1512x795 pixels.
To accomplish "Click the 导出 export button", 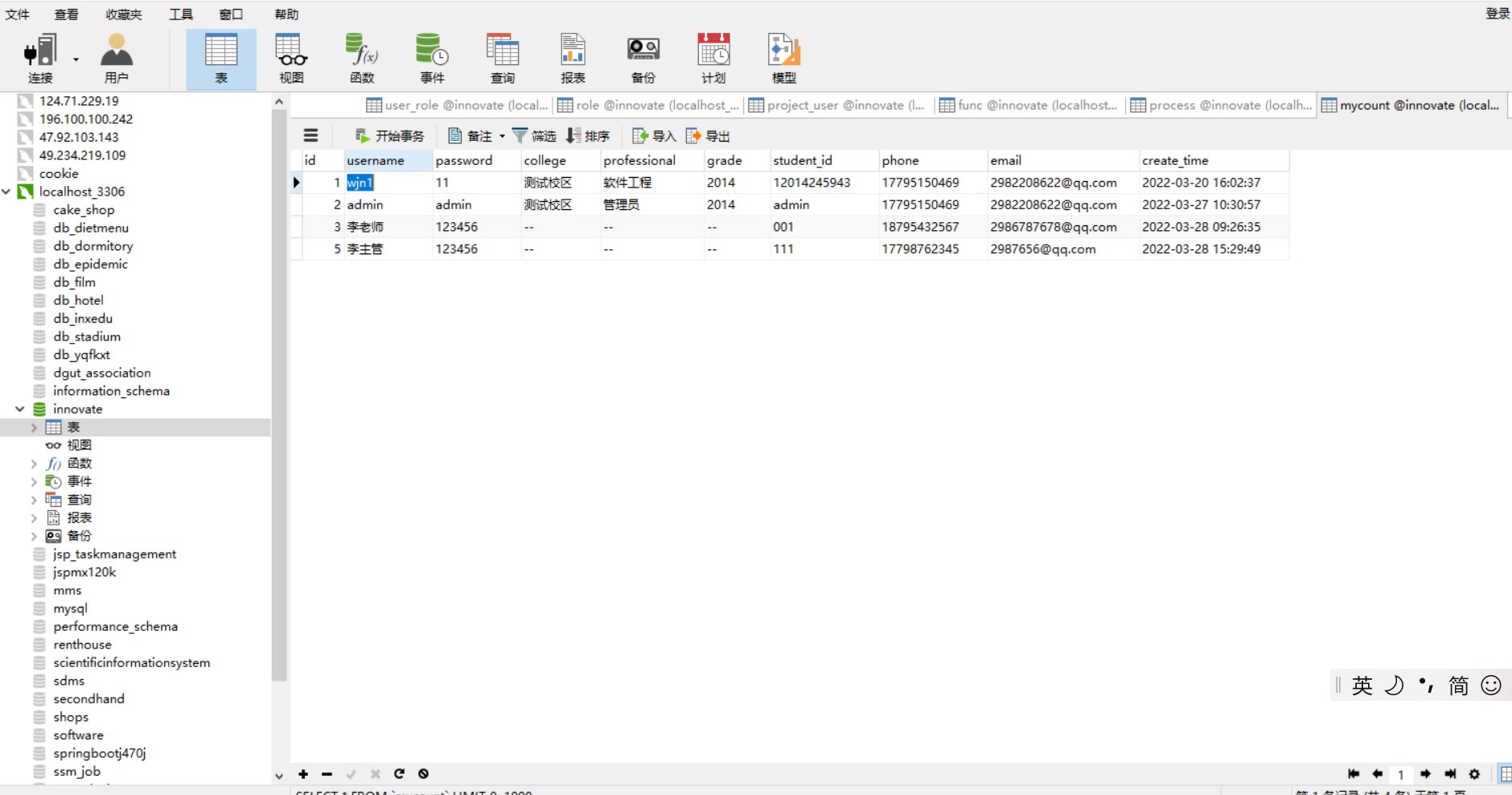I will tap(708, 136).
